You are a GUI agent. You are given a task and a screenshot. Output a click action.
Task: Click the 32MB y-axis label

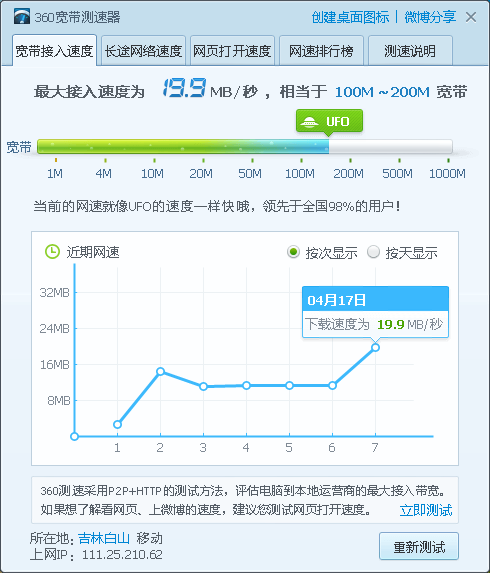[54, 293]
